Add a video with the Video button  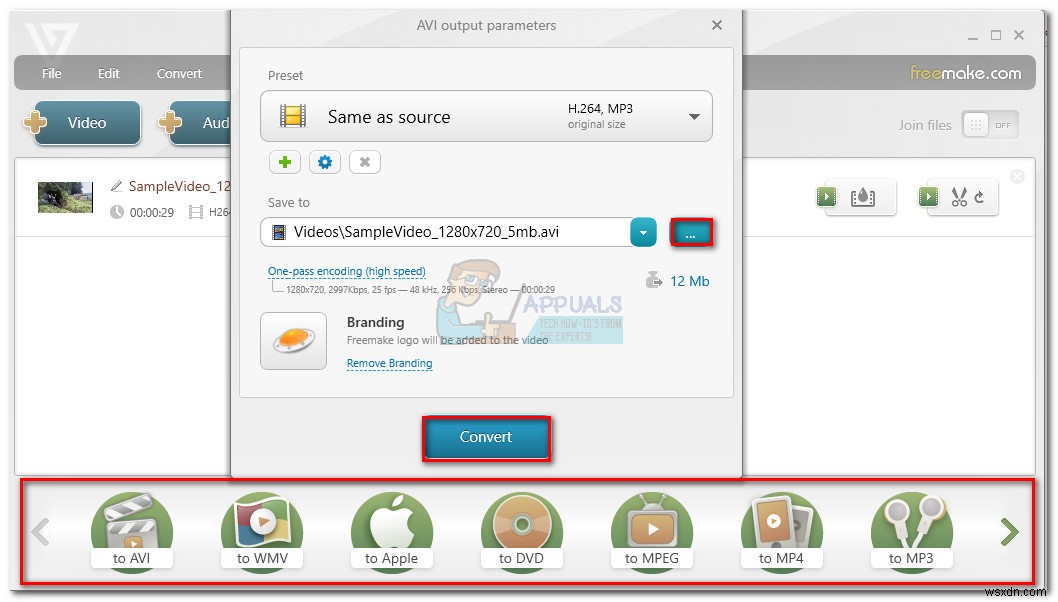tap(86, 123)
